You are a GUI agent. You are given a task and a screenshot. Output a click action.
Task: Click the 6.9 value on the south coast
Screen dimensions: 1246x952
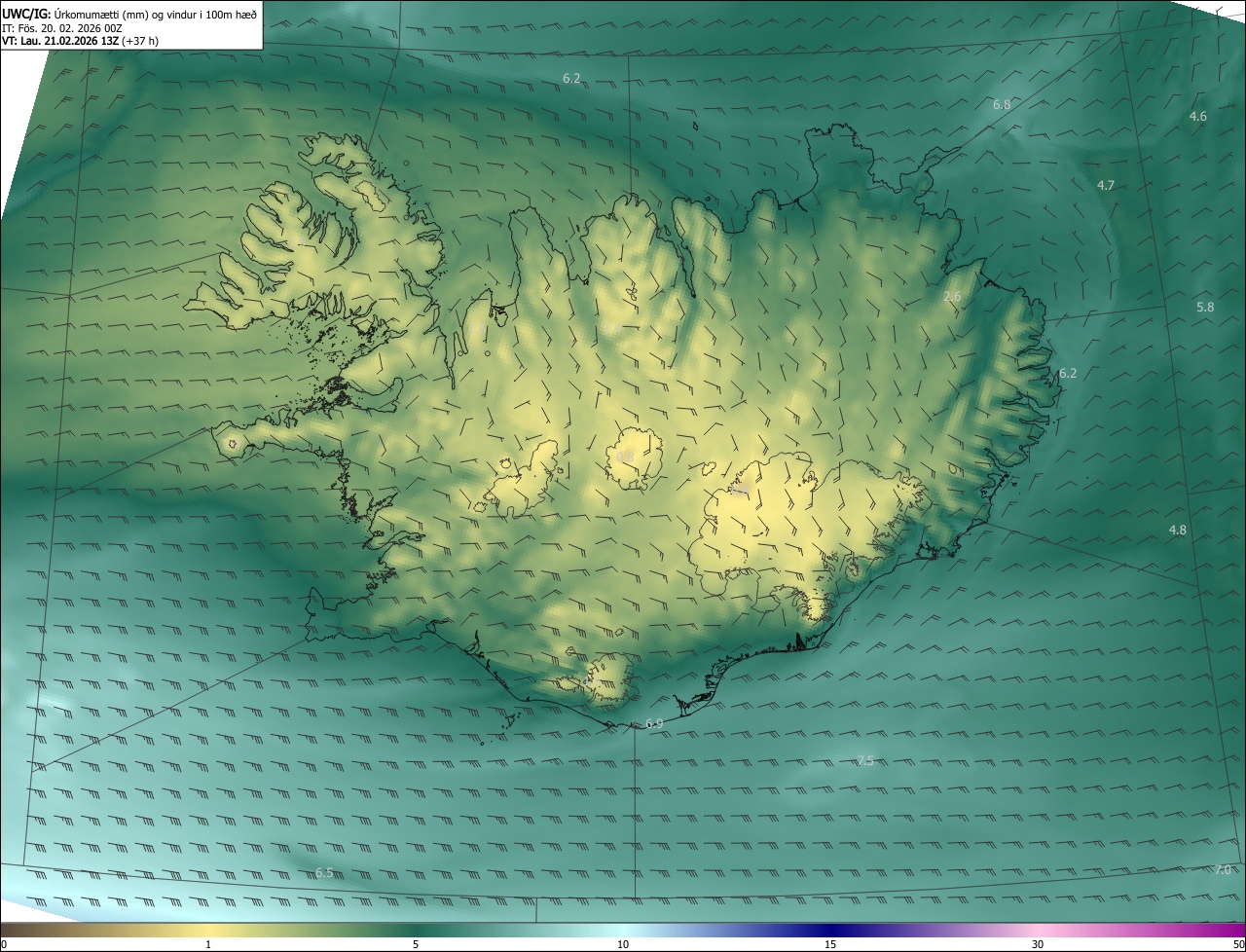654,723
